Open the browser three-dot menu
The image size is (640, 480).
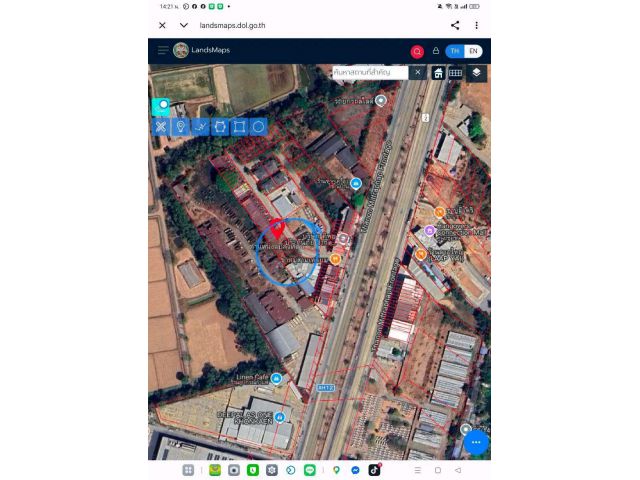coord(476,25)
